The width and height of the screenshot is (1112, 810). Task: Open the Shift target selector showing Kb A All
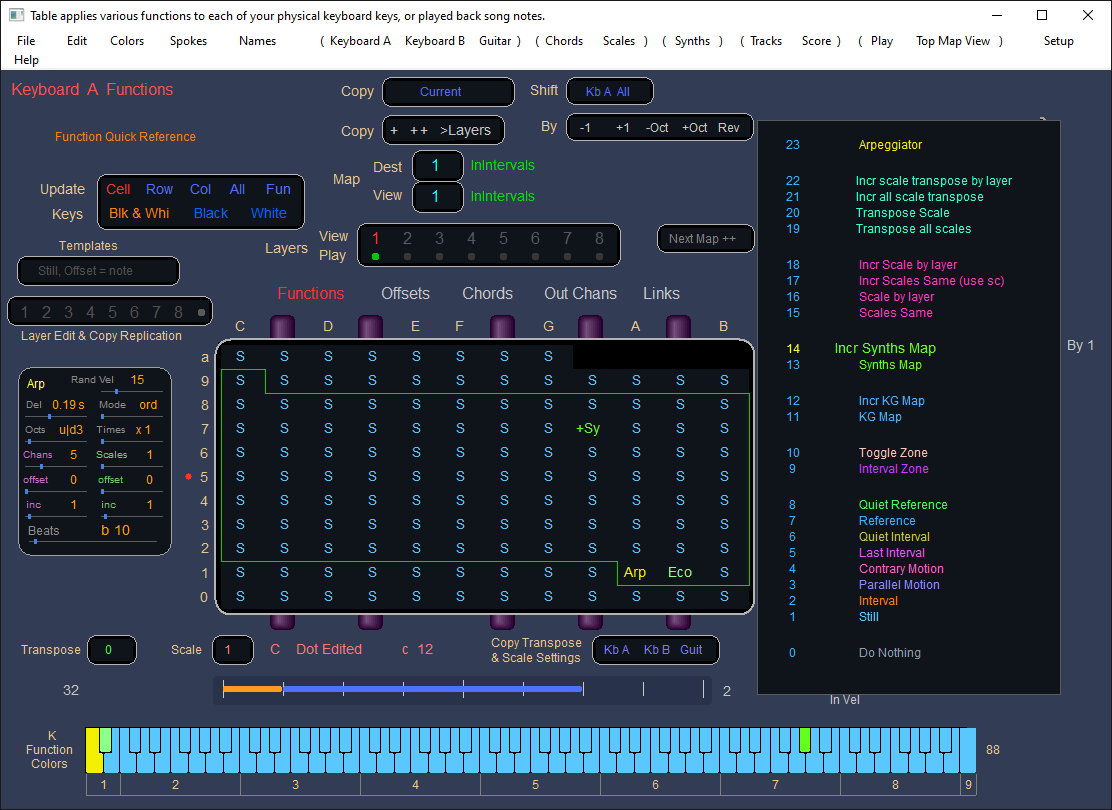609,92
